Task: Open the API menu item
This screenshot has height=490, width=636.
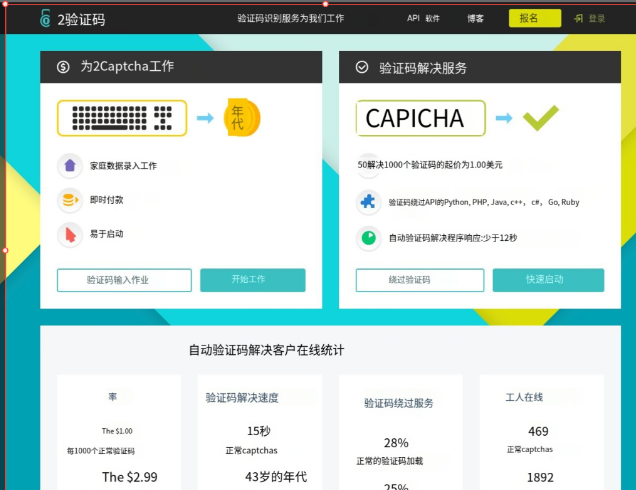Action: pos(413,18)
